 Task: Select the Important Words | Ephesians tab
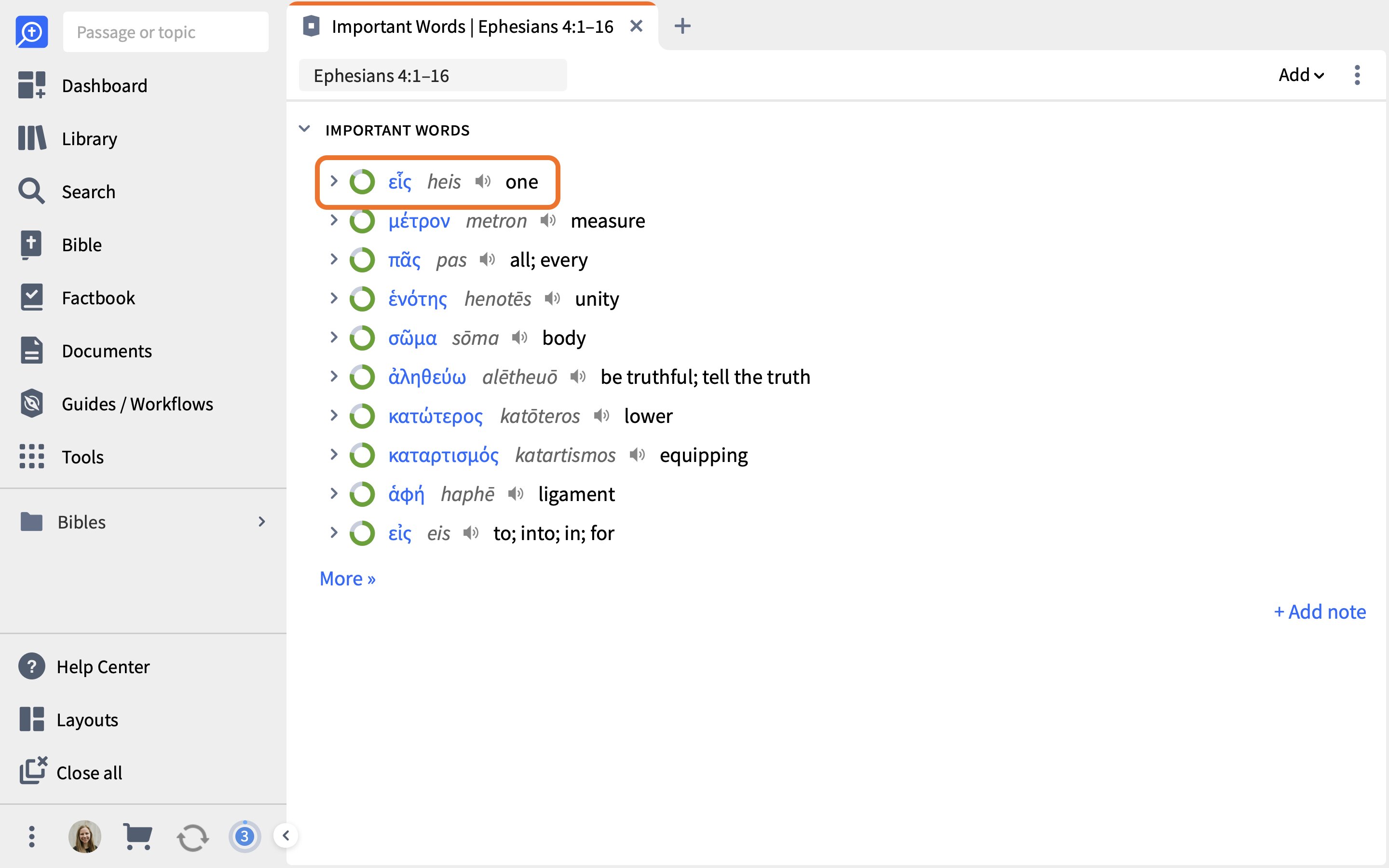[x=472, y=27]
